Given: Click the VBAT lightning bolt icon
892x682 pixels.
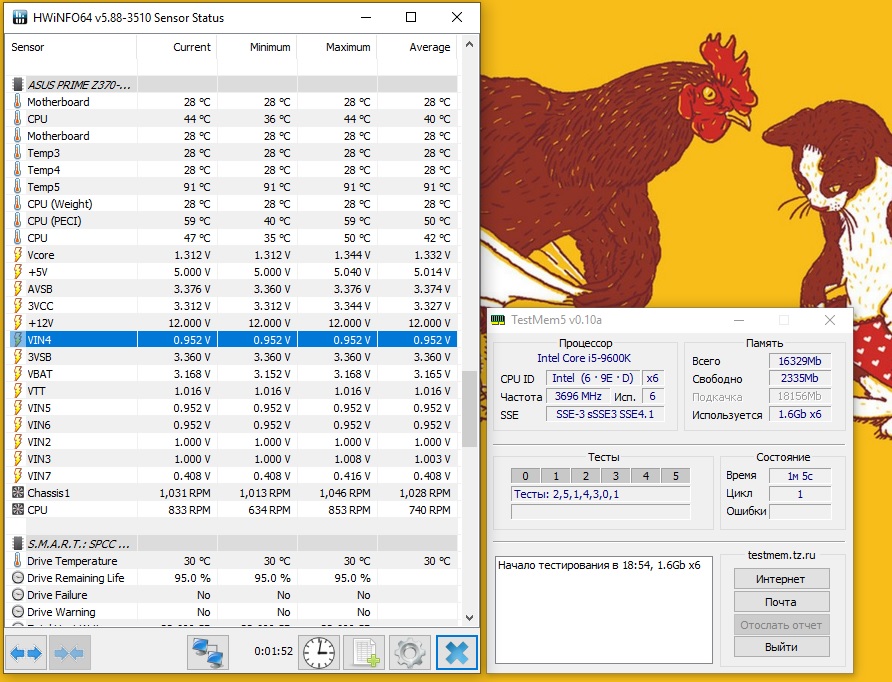Looking at the screenshot, I should [18, 374].
